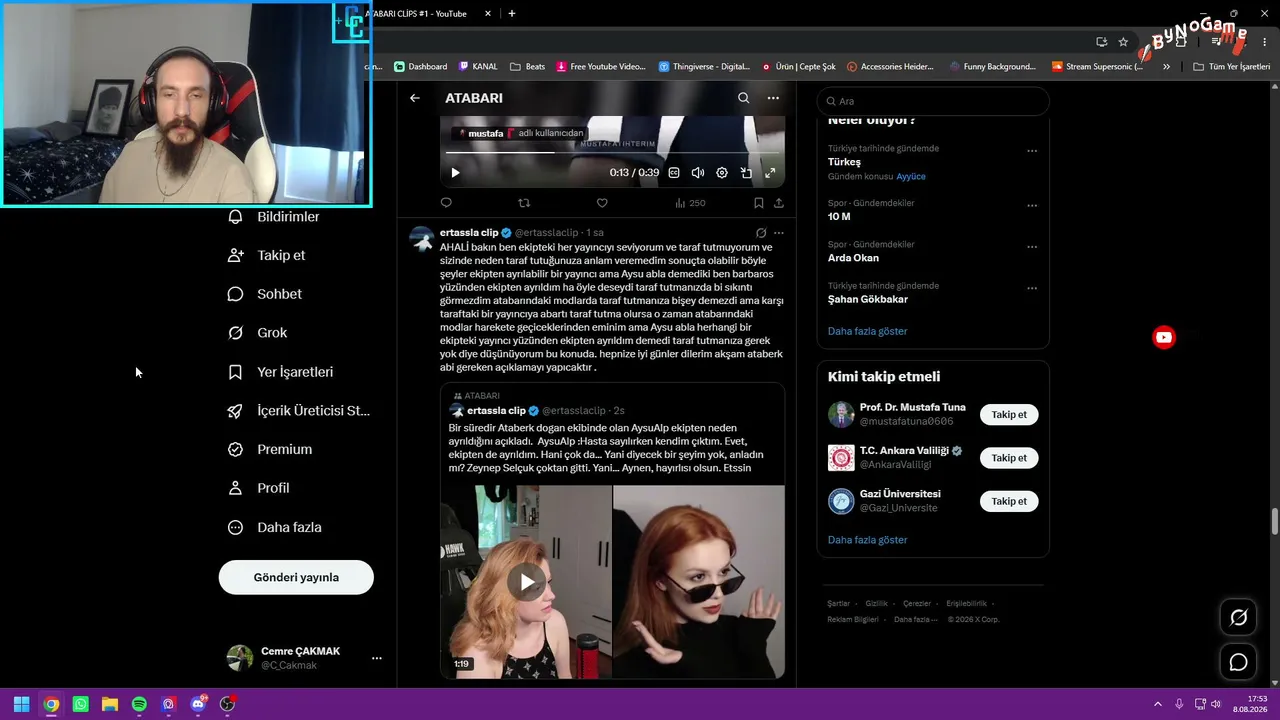This screenshot has height=720, width=1280.
Task: Play the AysuAlp quoted clip video
Action: [x=526, y=582]
